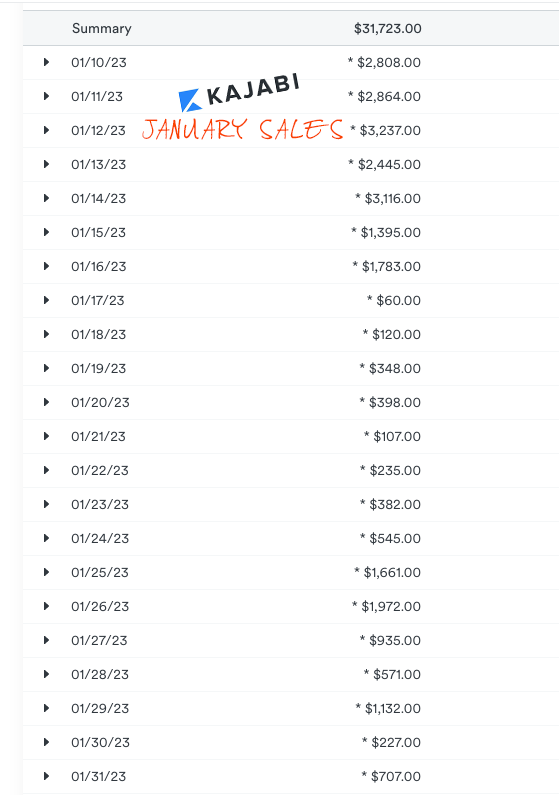Expand the 01/25/23 row arrow
The width and height of the screenshot is (559, 795).
pos(46,572)
